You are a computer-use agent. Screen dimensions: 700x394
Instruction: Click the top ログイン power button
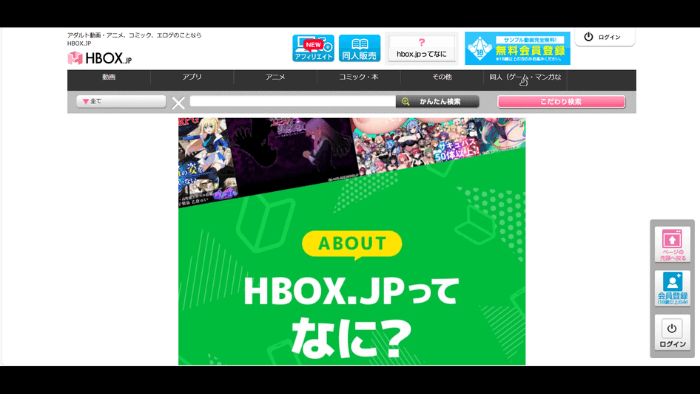(x=605, y=37)
